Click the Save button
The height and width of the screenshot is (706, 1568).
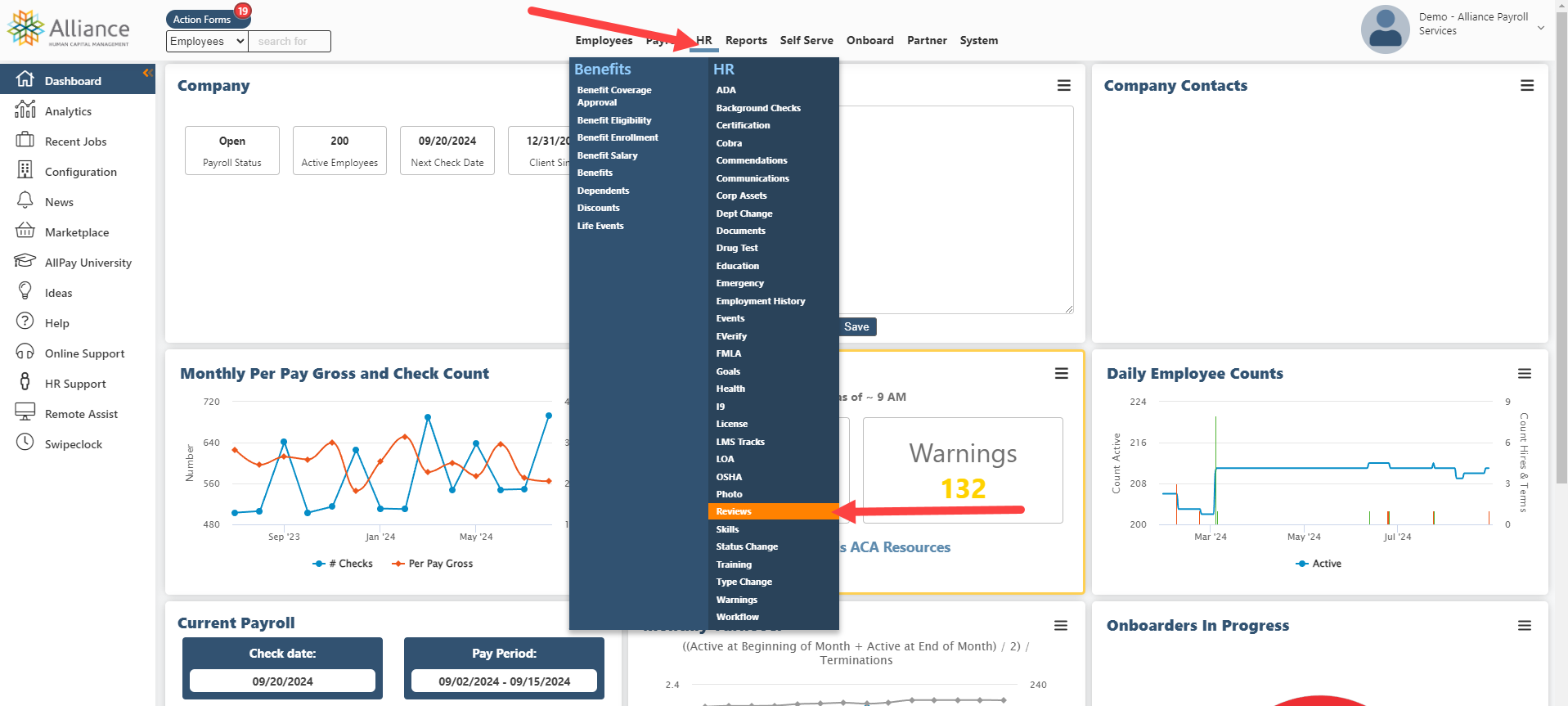click(856, 326)
